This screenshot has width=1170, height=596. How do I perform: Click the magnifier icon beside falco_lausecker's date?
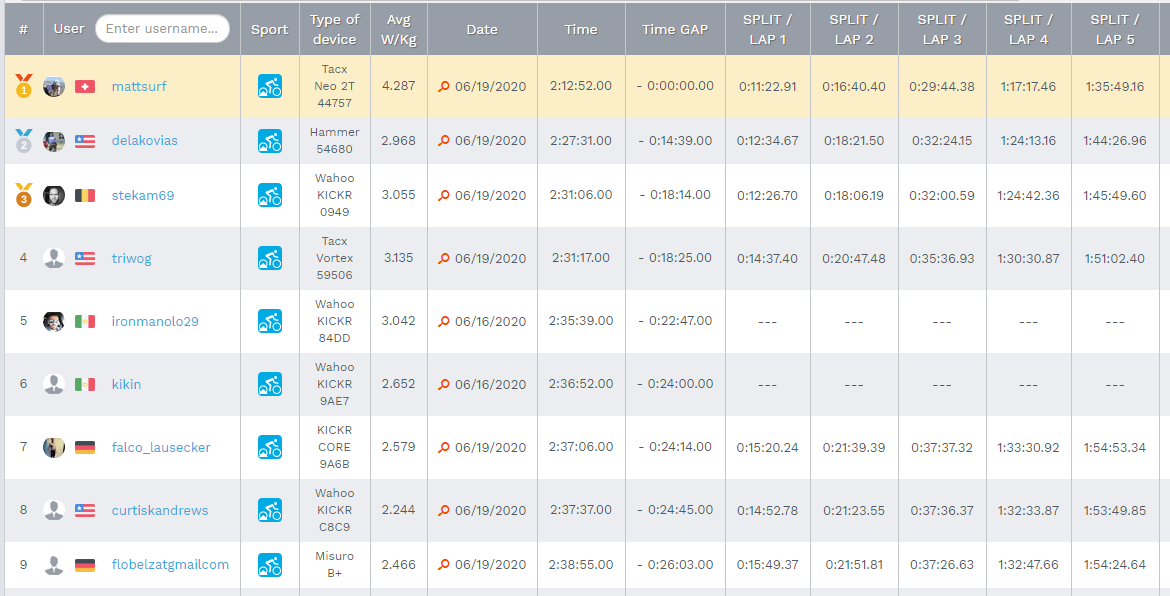pos(444,448)
